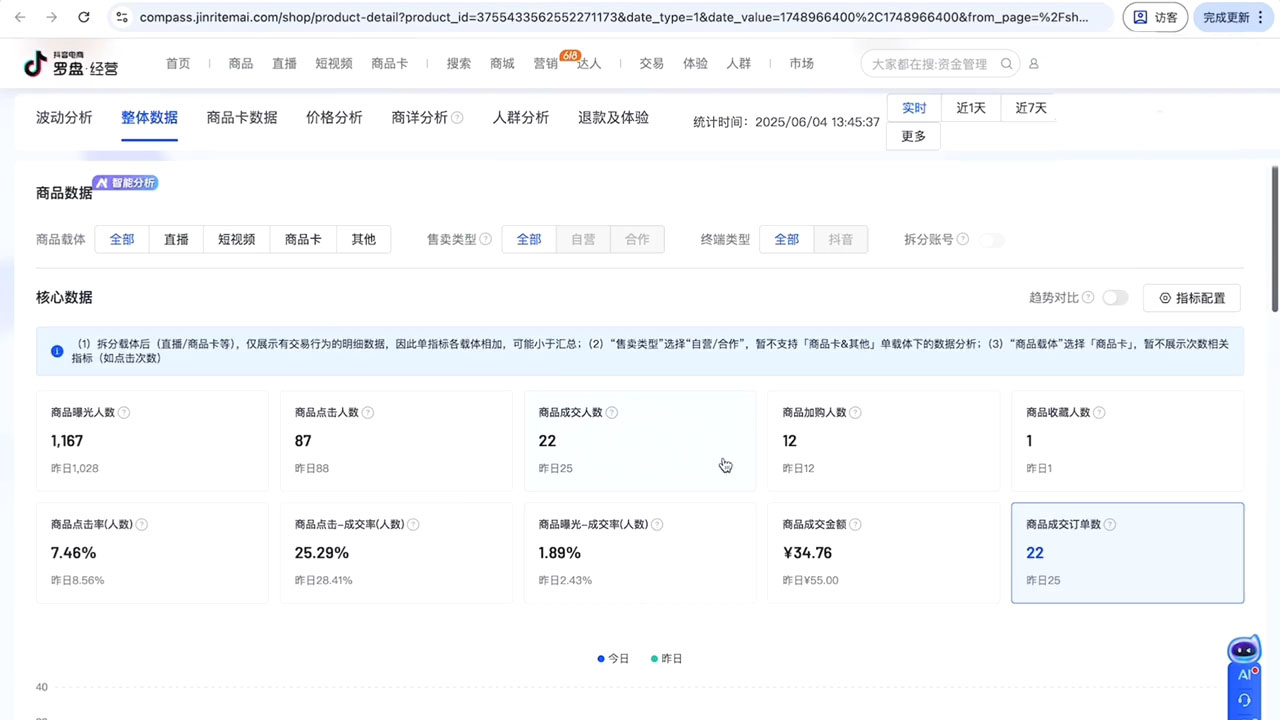Click info icon beside 商品收藏人数
Screen dimensions: 1280x720
coord(1100,413)
